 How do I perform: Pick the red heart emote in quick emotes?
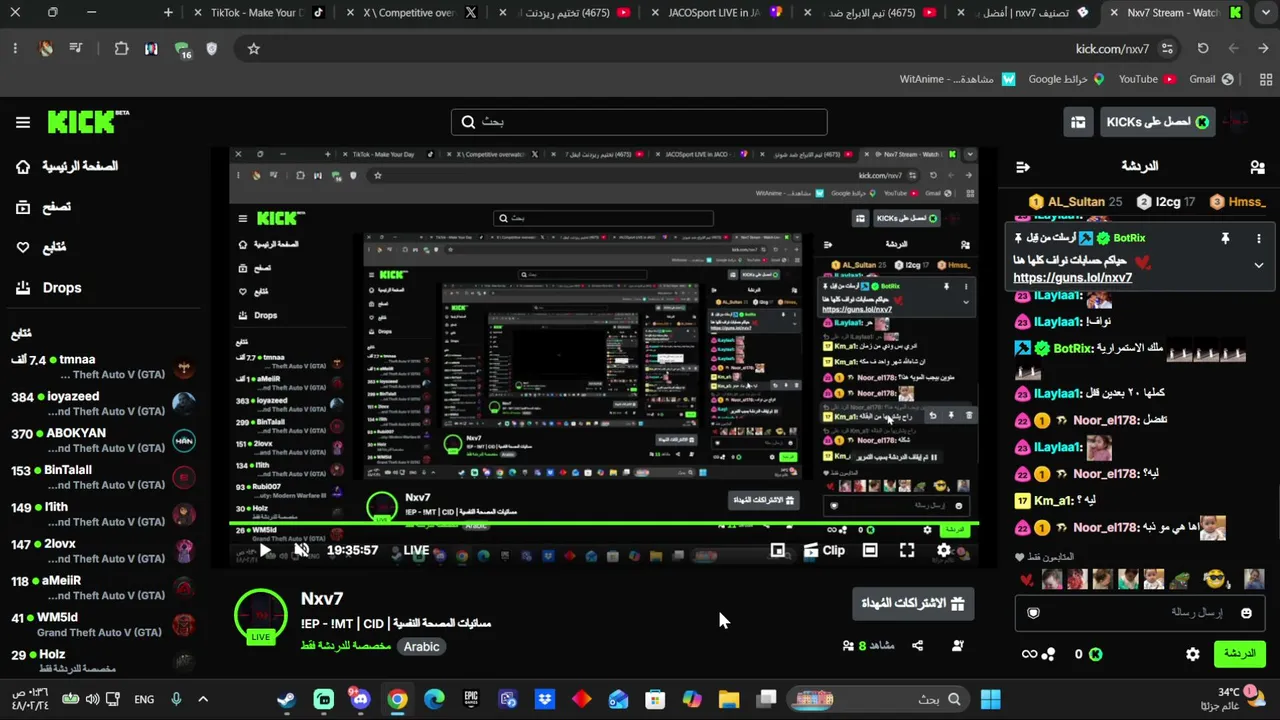click(1027, 580)
